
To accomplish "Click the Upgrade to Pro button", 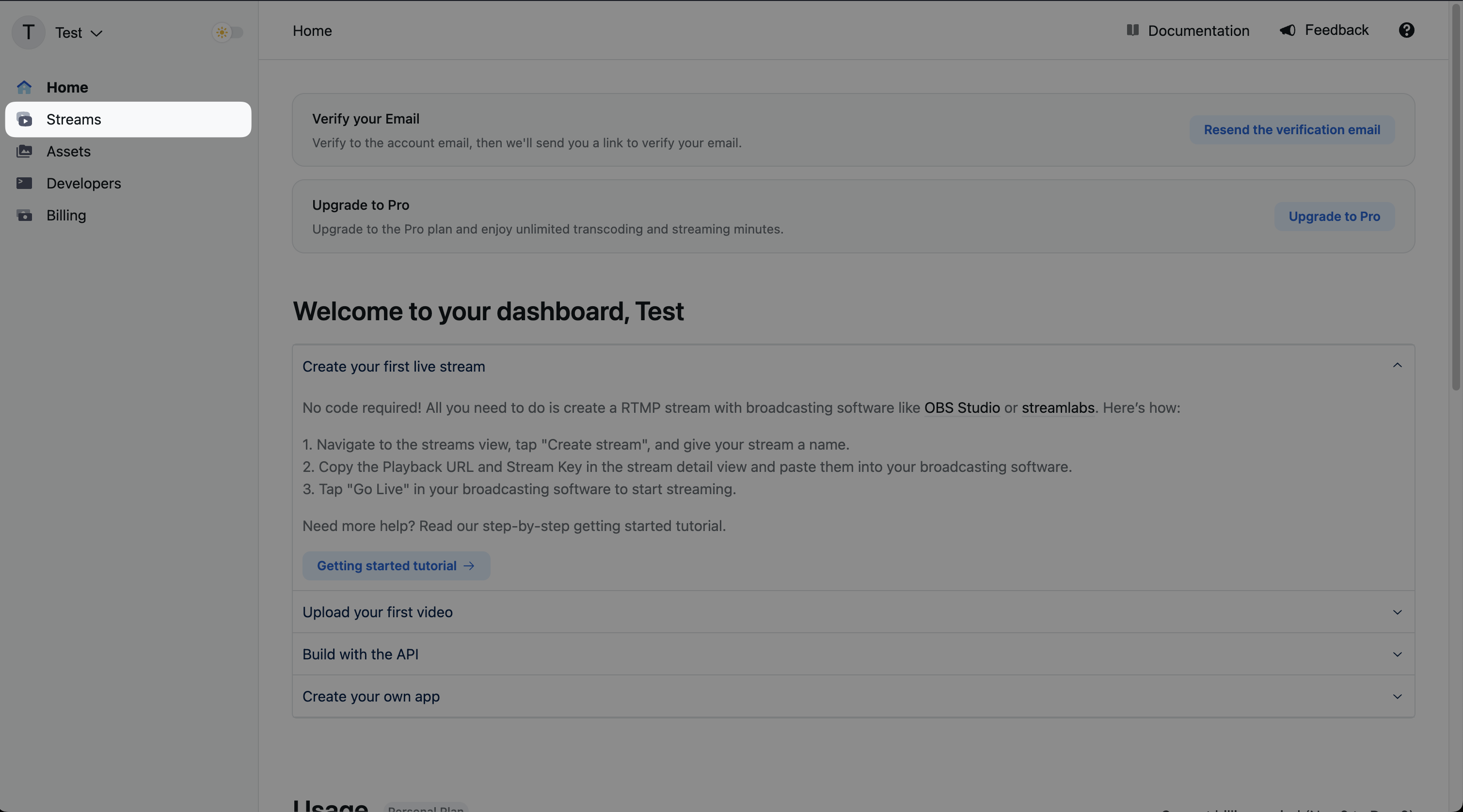I will (1335, 216).
